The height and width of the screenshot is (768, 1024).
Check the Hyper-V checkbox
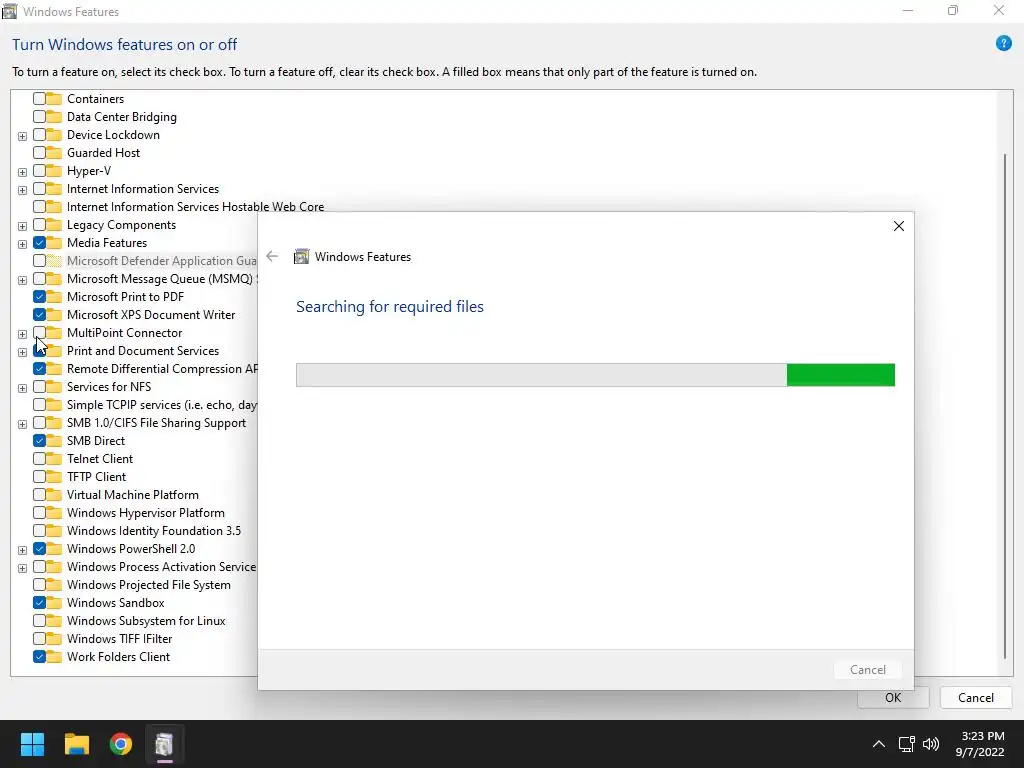(39, 170)
